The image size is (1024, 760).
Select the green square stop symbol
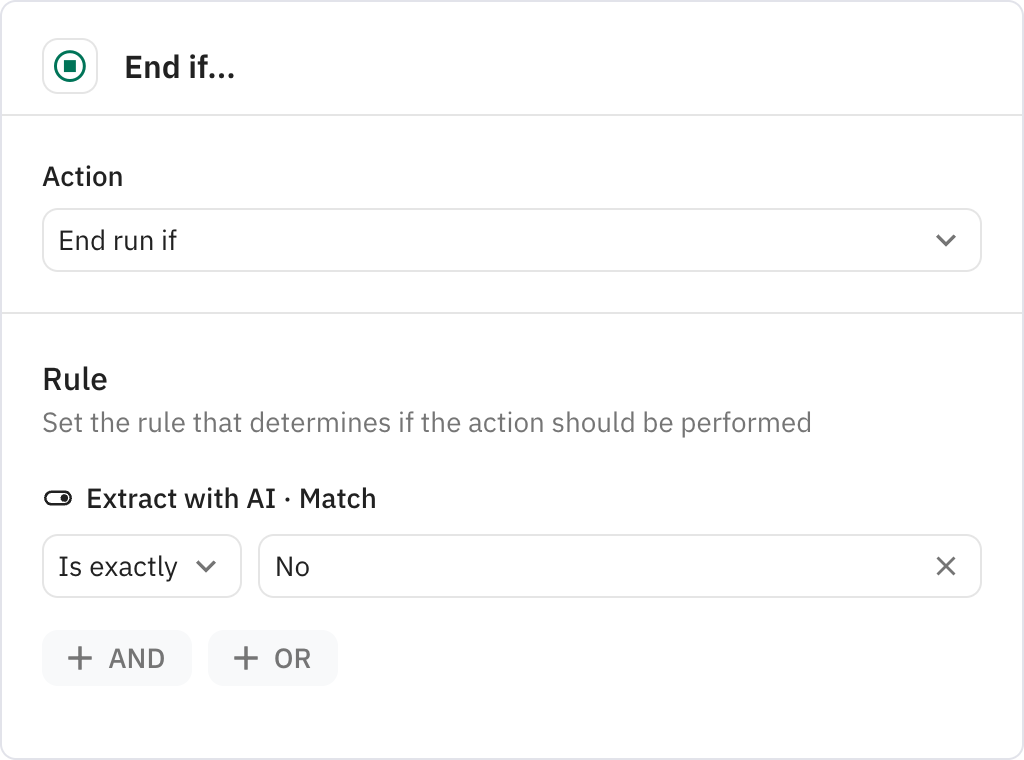point(69,66)
